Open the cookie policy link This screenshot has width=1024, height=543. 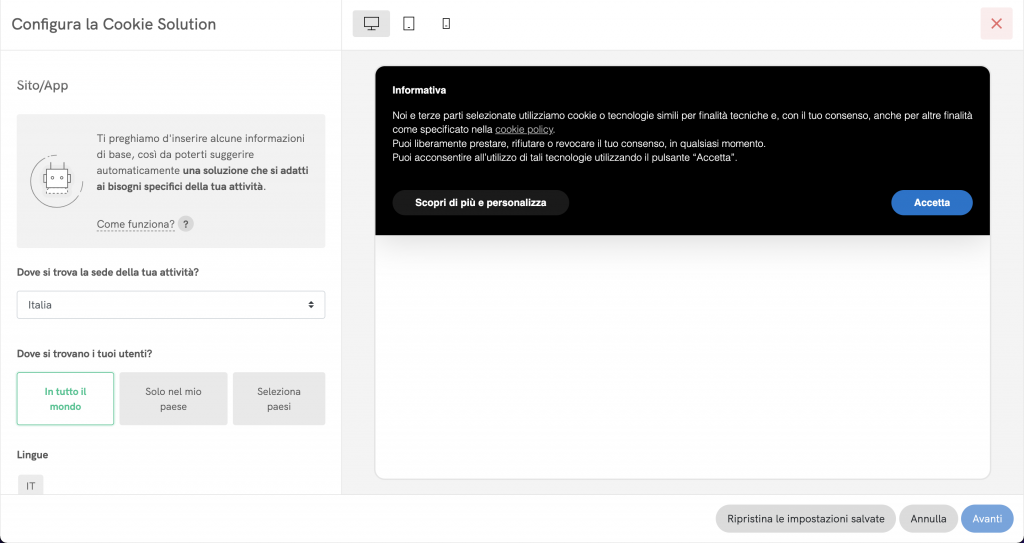tap(524, 130)
